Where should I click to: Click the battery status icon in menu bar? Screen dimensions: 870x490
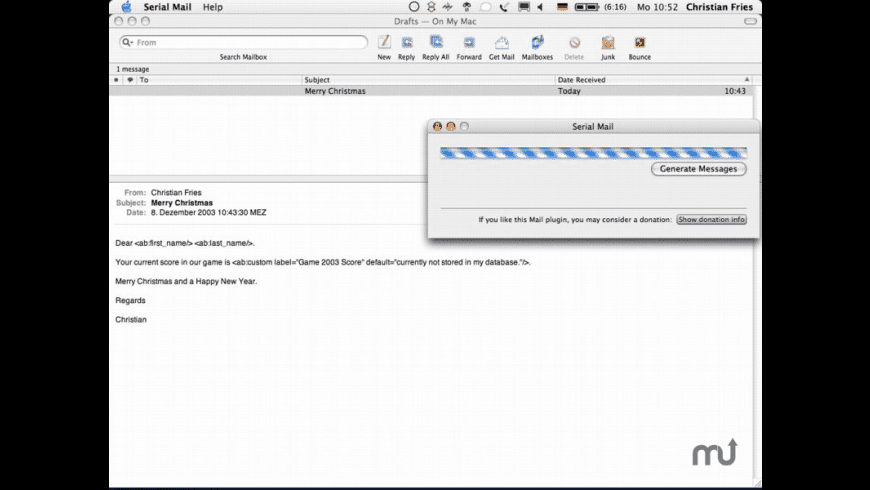[587, 7]
